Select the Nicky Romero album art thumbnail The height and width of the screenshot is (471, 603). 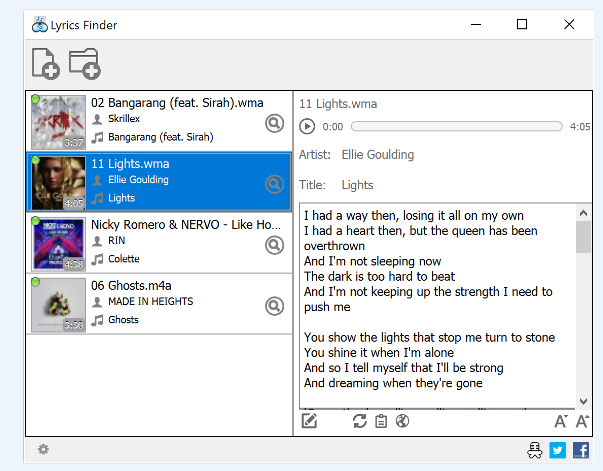(58, 244)
